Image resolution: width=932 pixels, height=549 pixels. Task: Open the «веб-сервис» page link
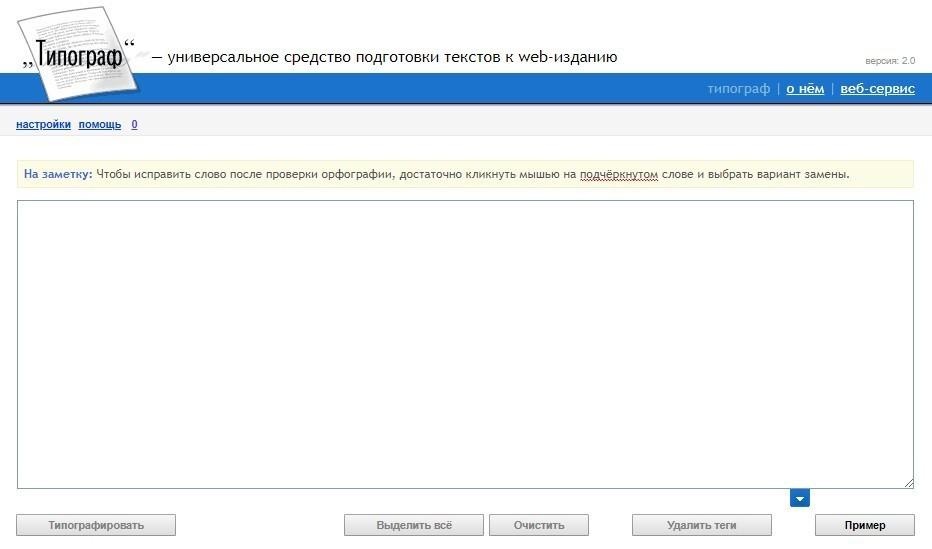point(877,88)
